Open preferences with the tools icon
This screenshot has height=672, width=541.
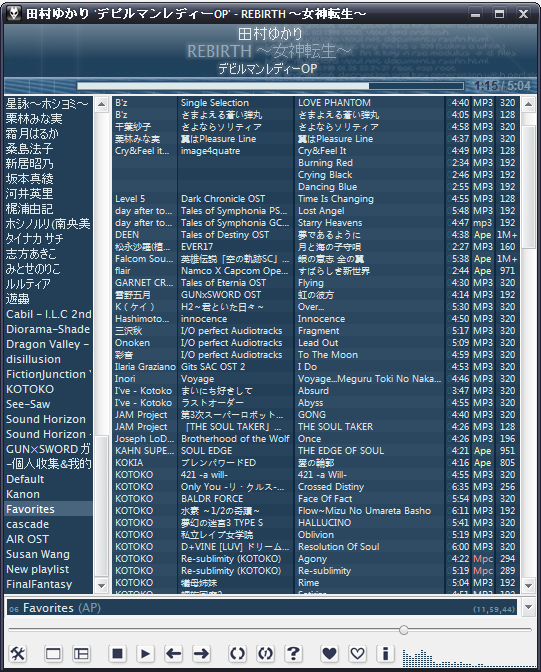click(x=18, y=654)
